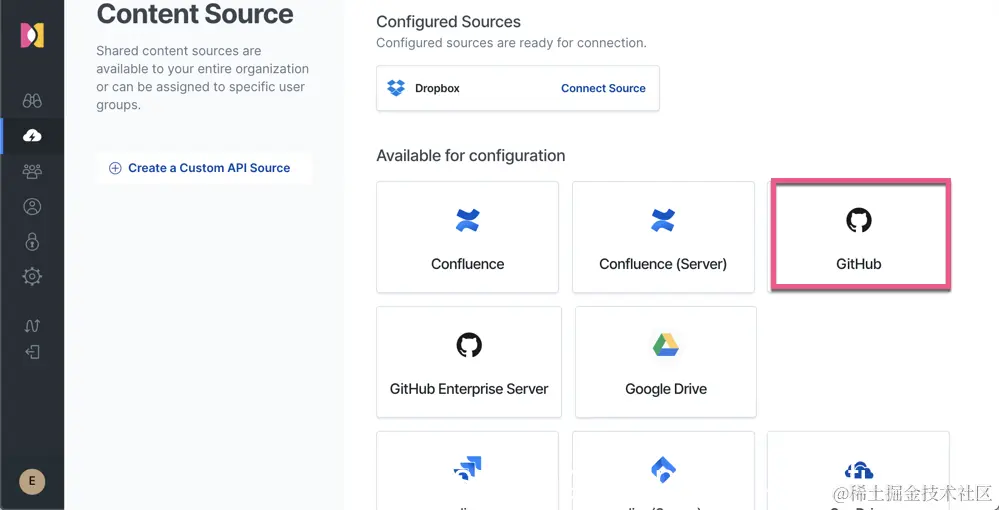999x510 pixels.
Task: Click the Configured Sources heading
Action: pos(449,22)
